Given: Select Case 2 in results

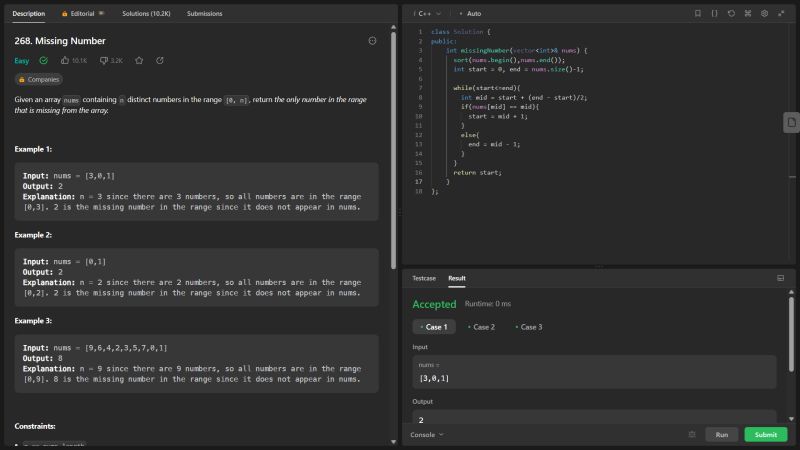Looking at the screenshot, I should click(481, 327).
